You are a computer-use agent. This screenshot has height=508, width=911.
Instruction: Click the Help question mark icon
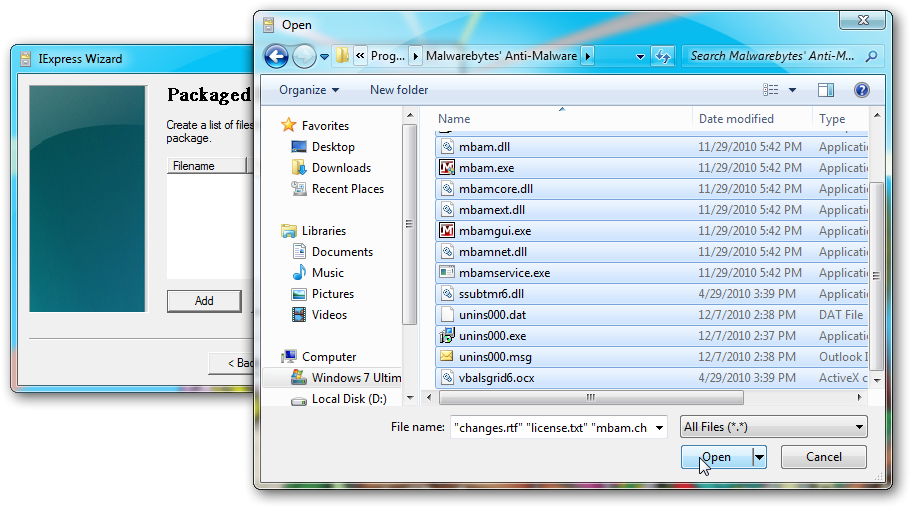pyautogui.click(x=861, y=90)
